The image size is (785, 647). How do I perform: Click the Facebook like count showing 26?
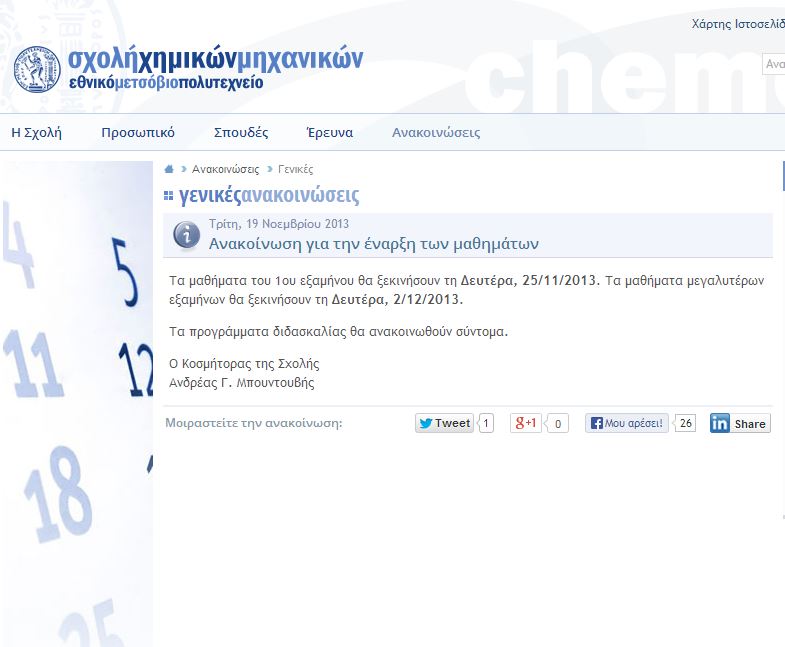click(x=685, y=423)
